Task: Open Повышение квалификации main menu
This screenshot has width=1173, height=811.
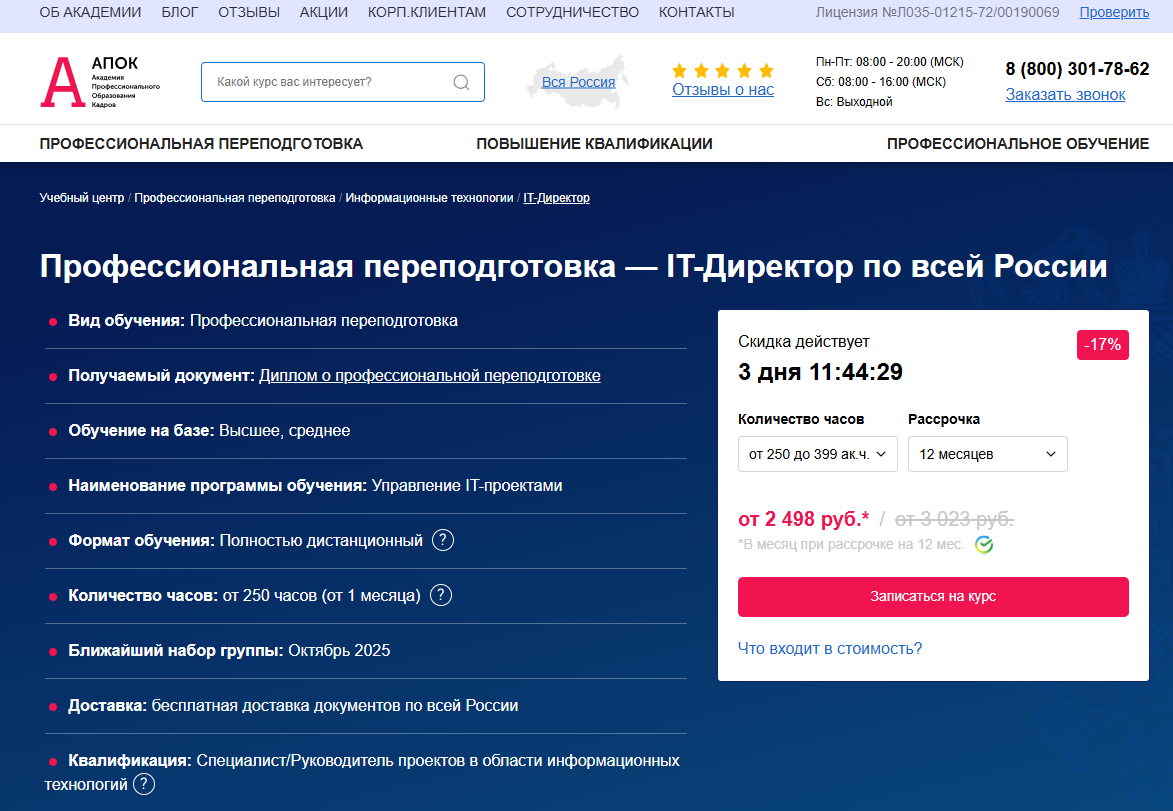Action: pos(594,144)
